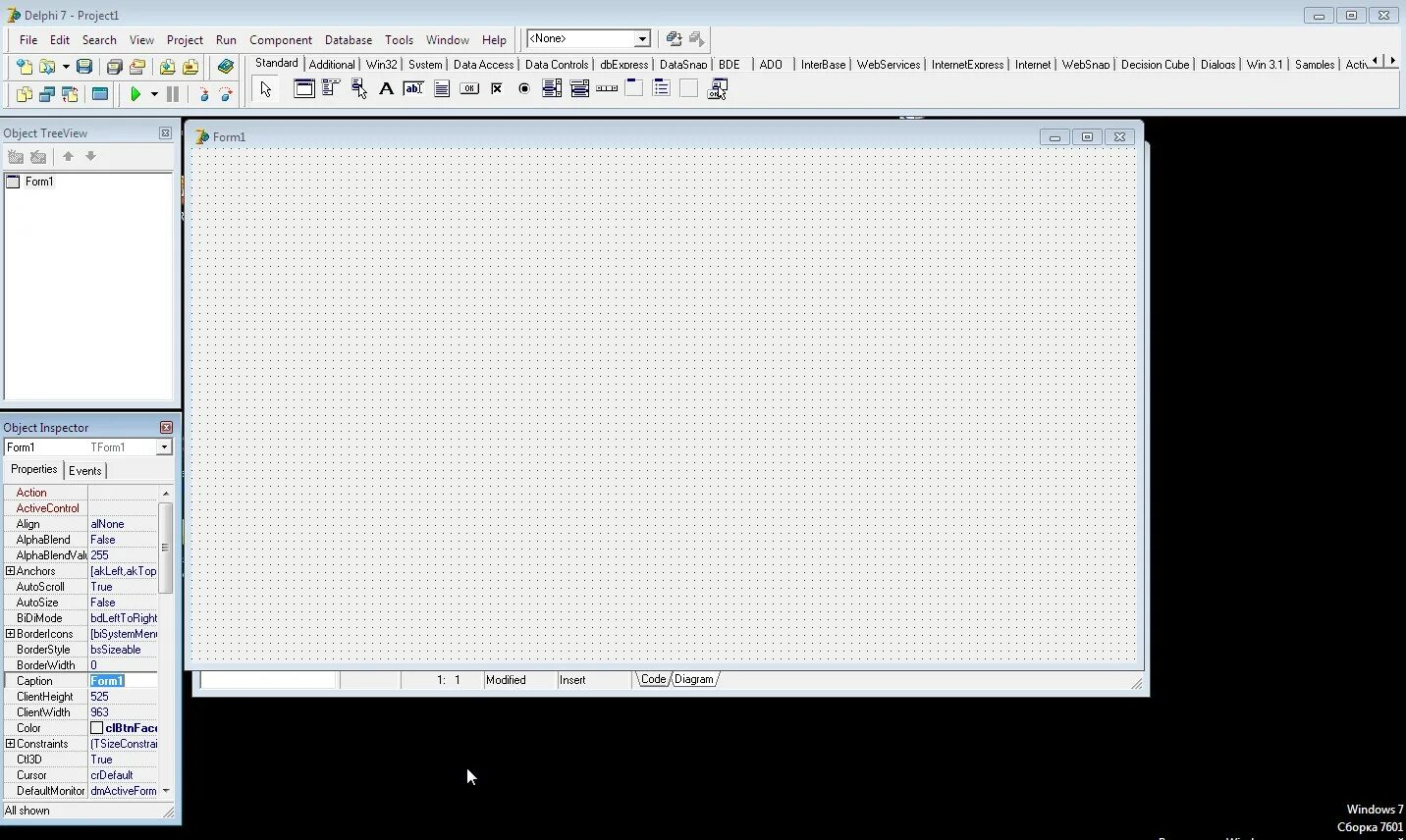Click the Toggle Form/Unit icon

[x=70, y=94]
